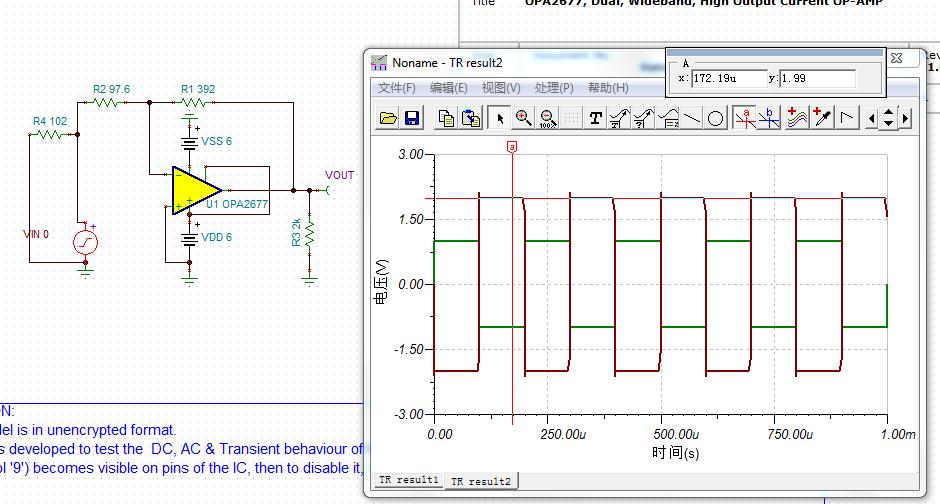Open the 视图(V) menu
The height and width of the screenshot is (504, 940).
coord(501,88)
